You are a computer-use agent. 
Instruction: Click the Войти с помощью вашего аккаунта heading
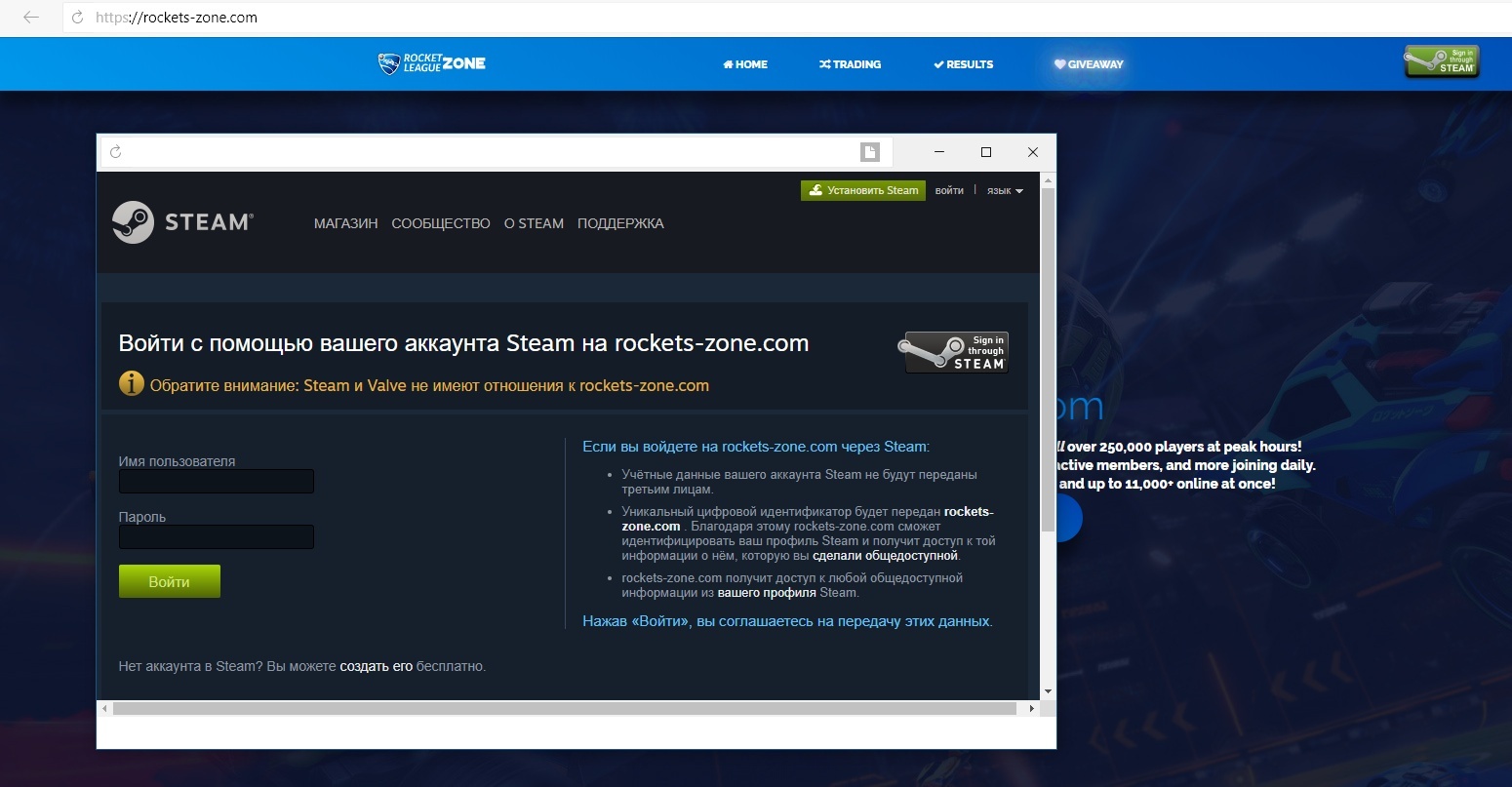[463, 343]
